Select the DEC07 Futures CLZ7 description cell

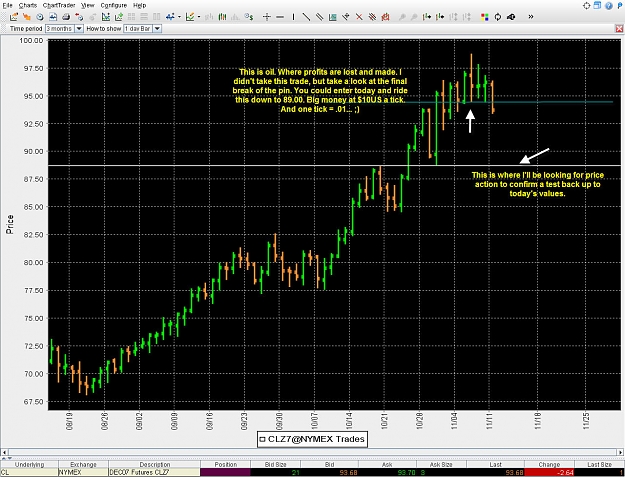click(154, 473)
